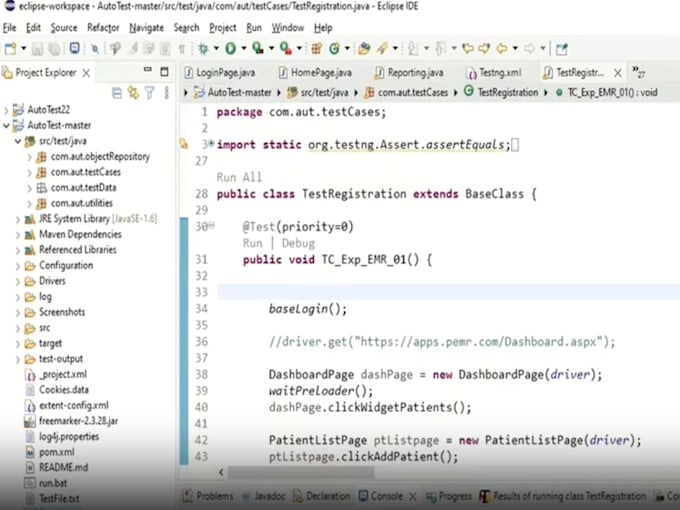This screenshot has width=680, height=510.
Task: Click the Debug link above TC_Exp_EMR_01
Action: (298, 243)
